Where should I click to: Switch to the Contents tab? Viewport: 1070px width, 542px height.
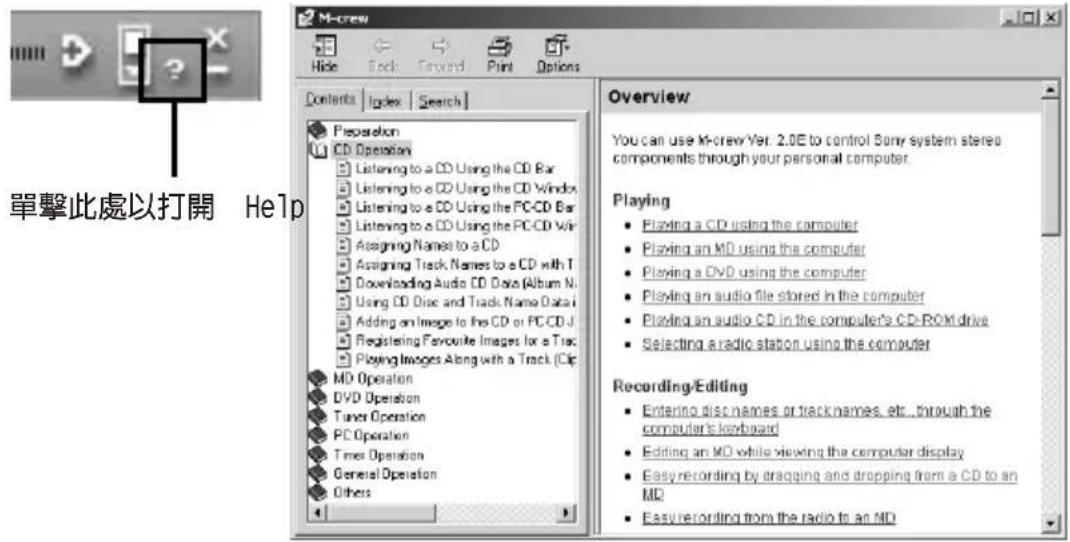point(330,100)
